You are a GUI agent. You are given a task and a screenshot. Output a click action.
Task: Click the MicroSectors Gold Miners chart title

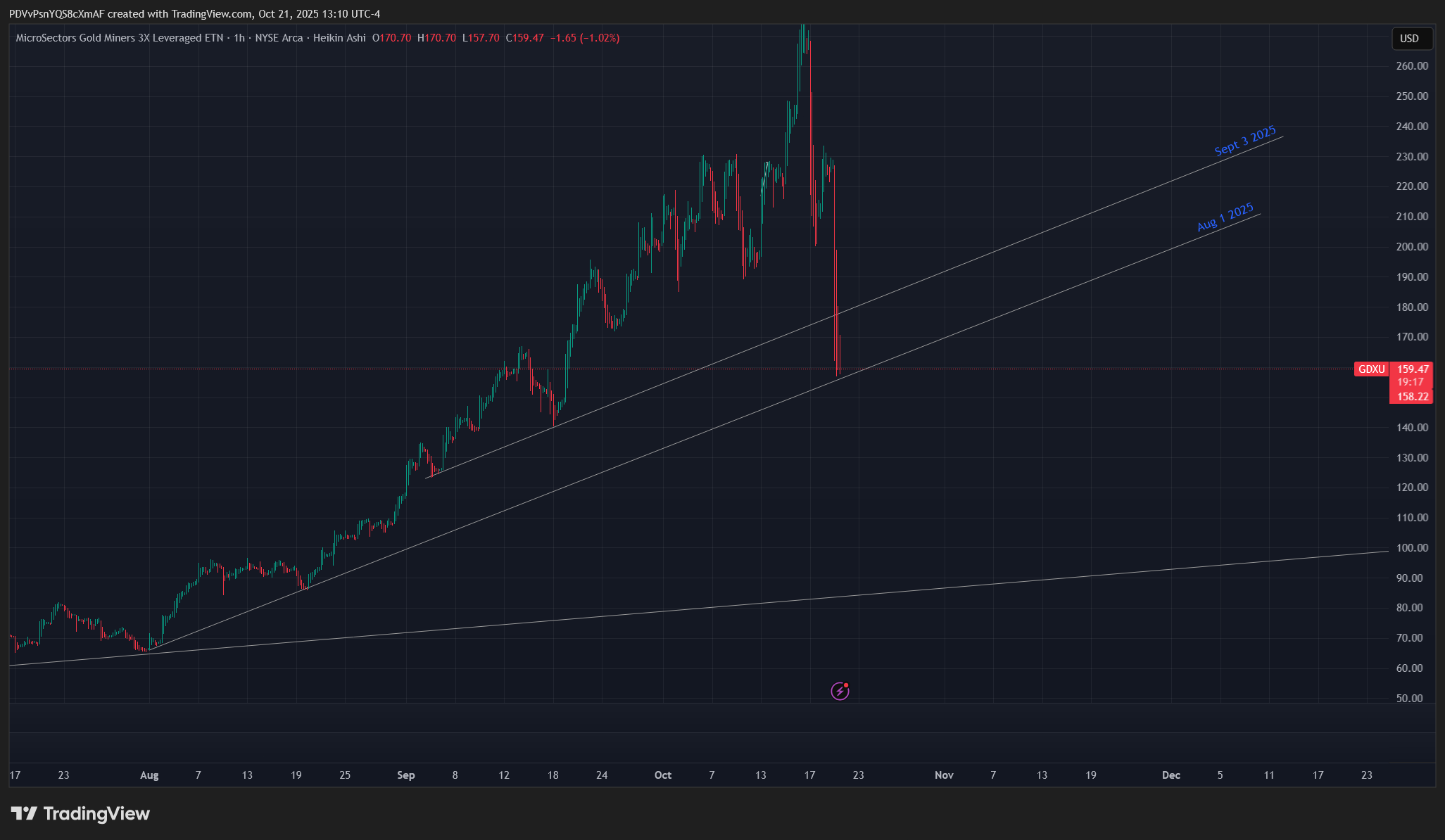(x=120, y=38)
